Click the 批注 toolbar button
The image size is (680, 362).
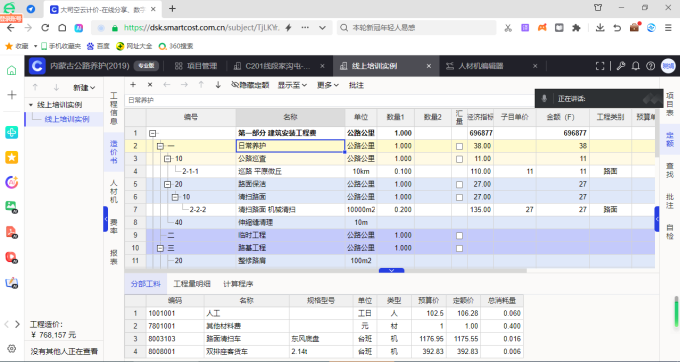point(356,85)
